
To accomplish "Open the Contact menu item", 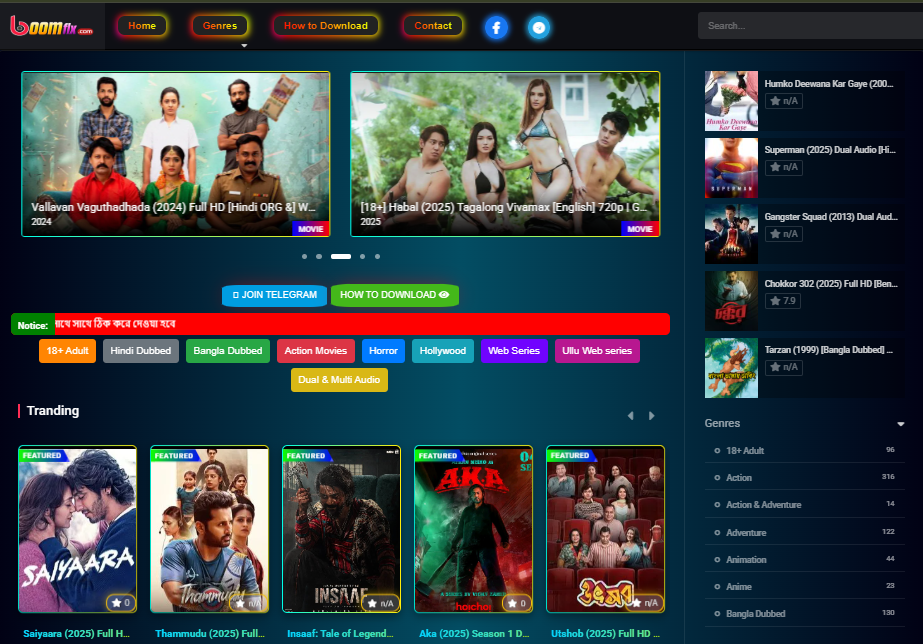I will pyautogui.click(x=433, y=26).
